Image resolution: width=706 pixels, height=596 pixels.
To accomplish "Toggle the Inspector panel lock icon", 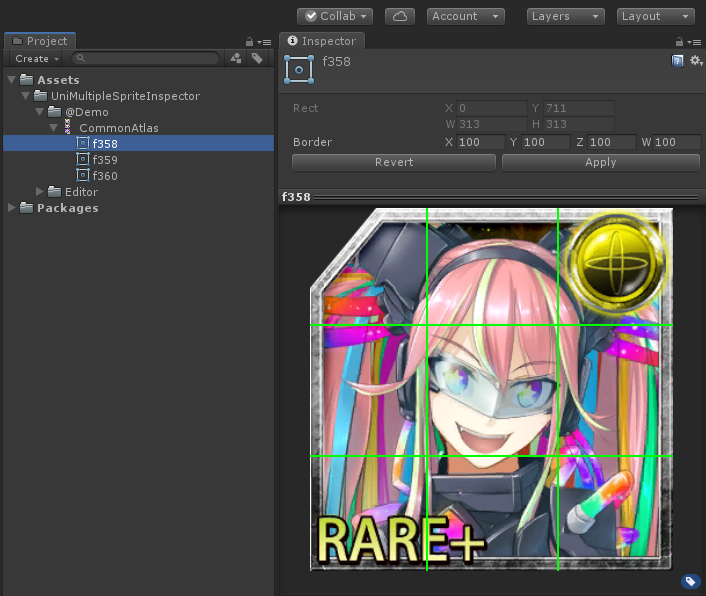I will 679,42.
